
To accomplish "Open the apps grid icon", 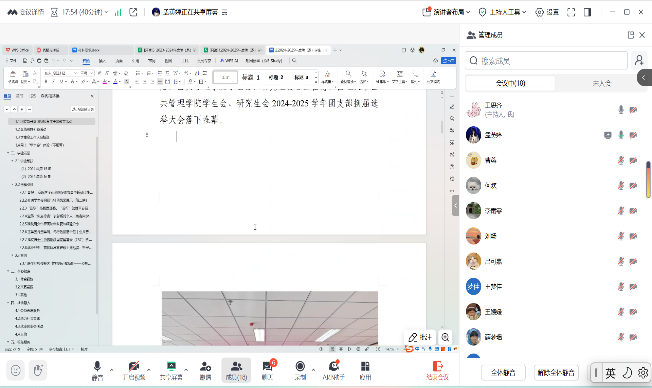I will point(365,370).
